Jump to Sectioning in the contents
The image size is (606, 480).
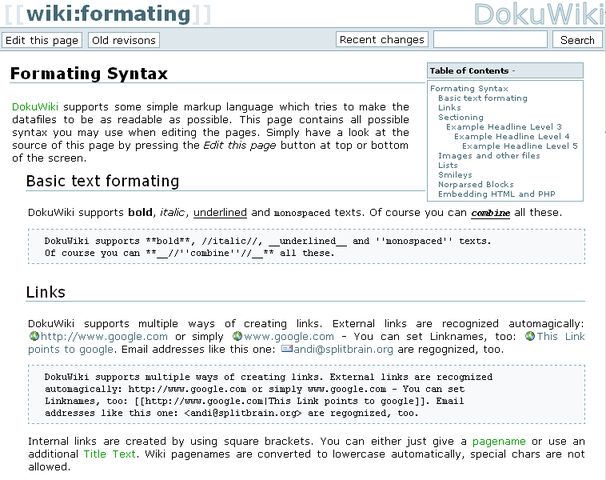[461, 117]
